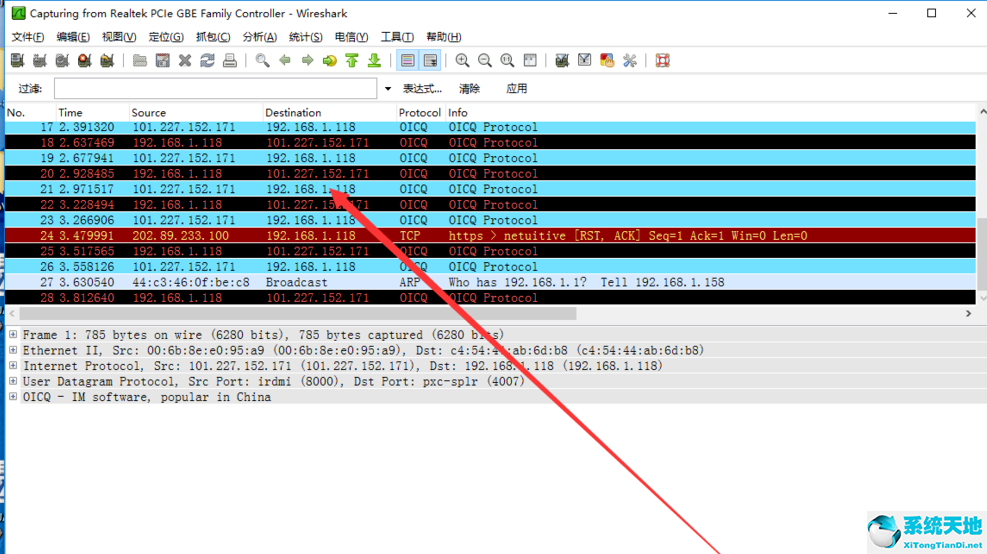Reset zoom to normal size
The width and height of the screenshot is (987, 554).
point(507,60)
